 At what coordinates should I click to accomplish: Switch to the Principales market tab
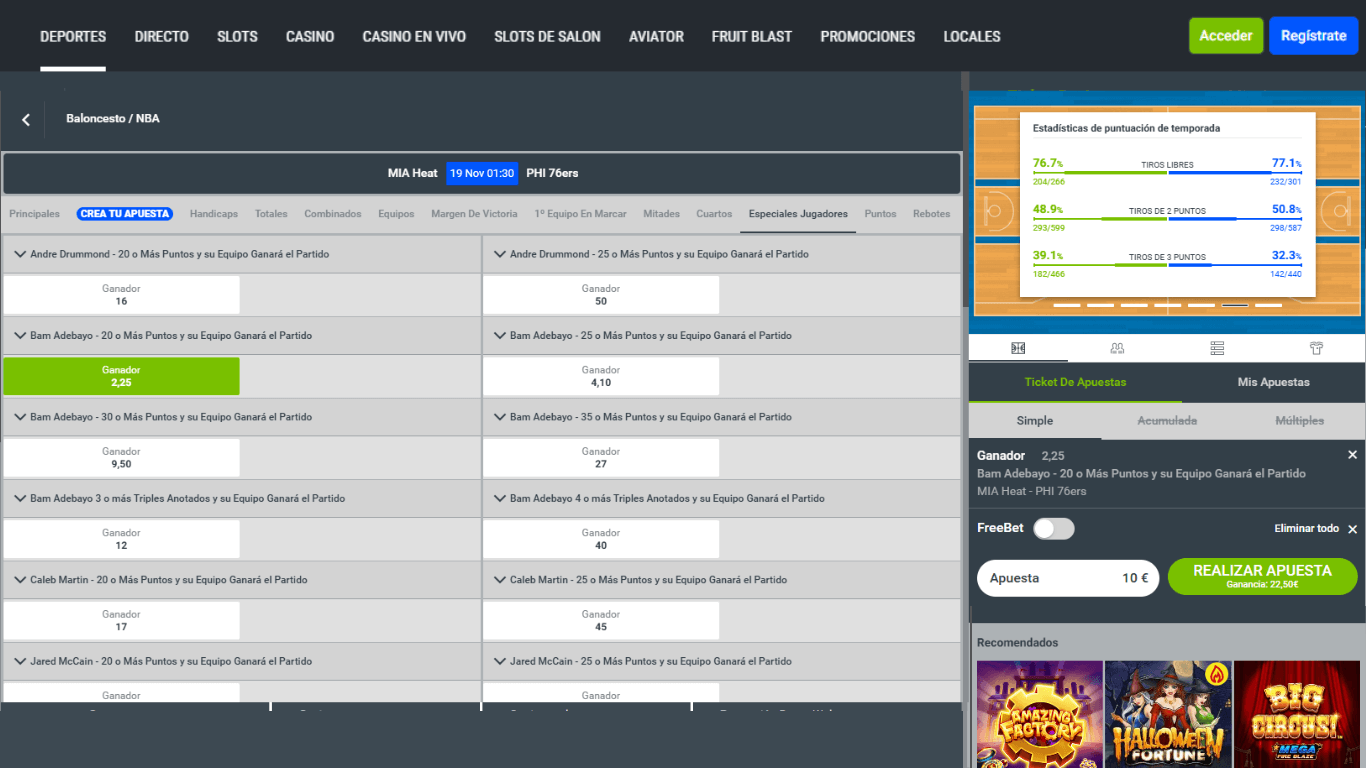[x=34, y=214]
